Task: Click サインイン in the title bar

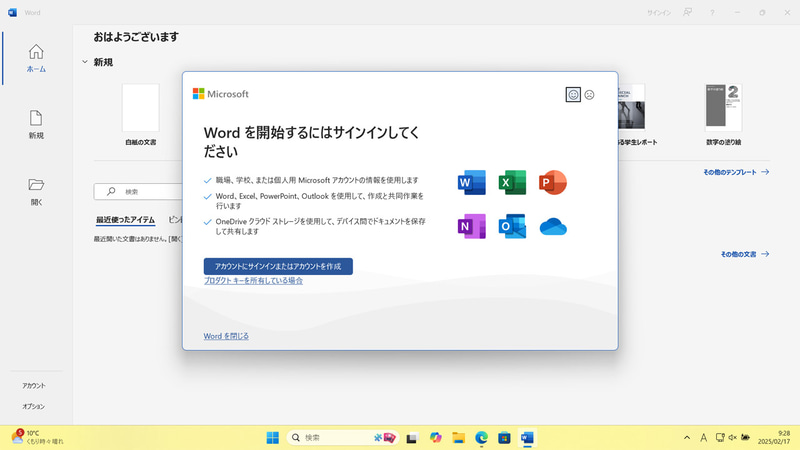Action: click(x=659, y=13)
